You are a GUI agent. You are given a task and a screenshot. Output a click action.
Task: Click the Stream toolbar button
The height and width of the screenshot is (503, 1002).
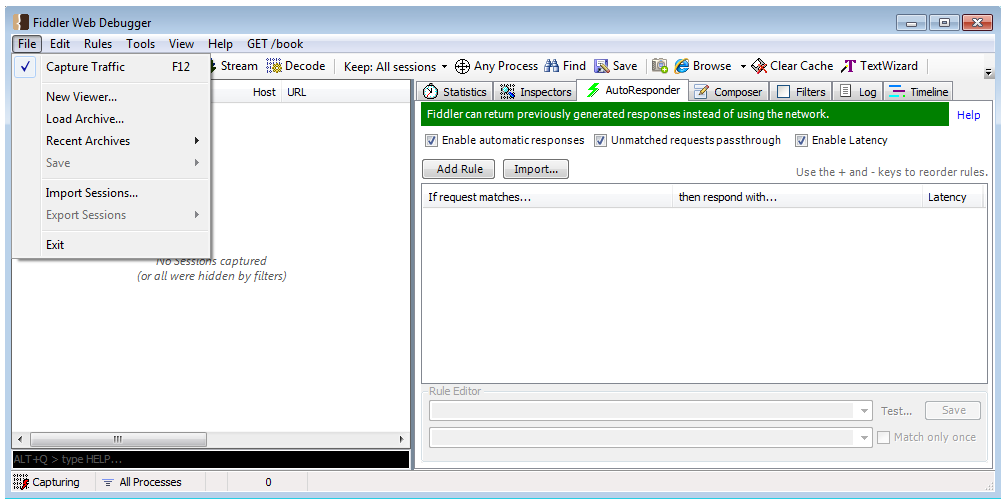point(233,66)
